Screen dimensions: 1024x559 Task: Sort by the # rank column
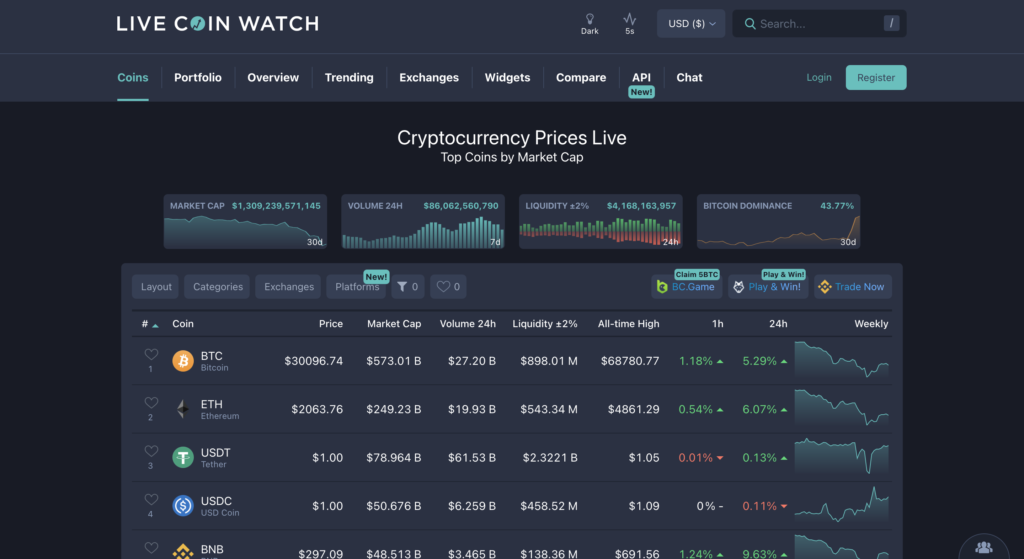click(150, 324)
